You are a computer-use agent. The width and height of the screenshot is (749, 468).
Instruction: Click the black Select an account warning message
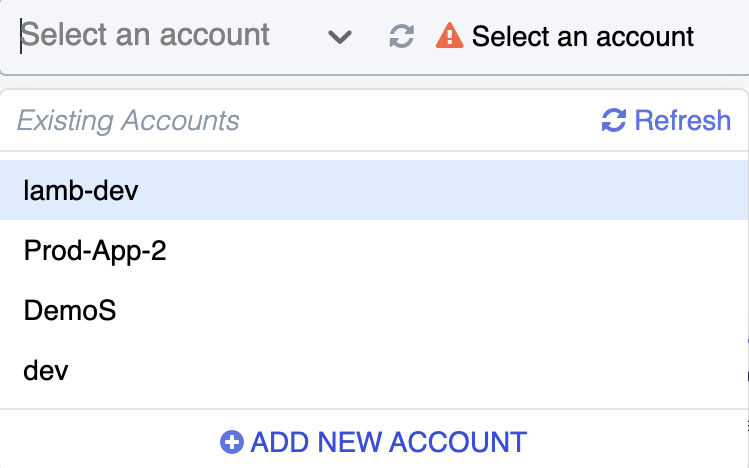tap(583, 36)
